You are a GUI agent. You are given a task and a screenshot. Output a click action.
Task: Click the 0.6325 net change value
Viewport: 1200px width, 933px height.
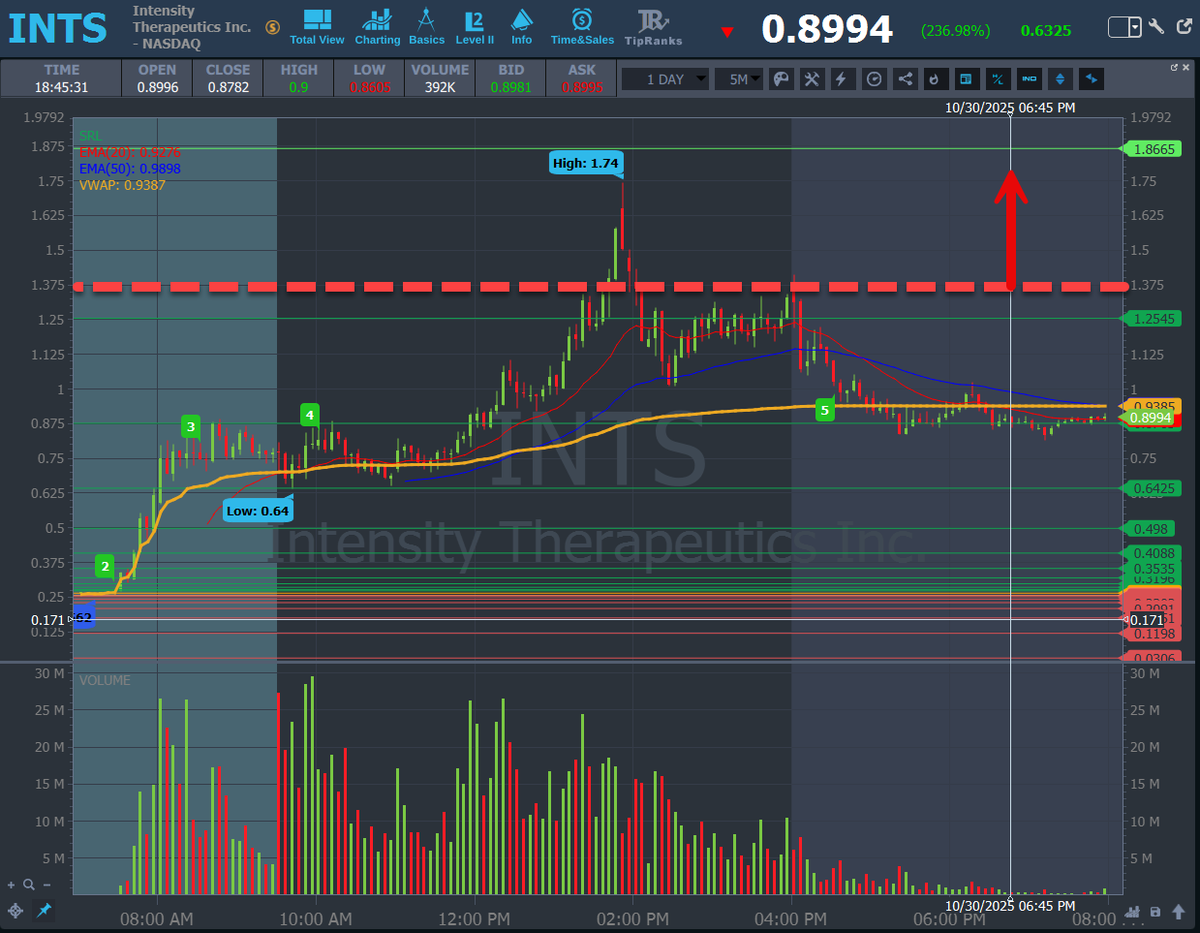point(1046,31)
